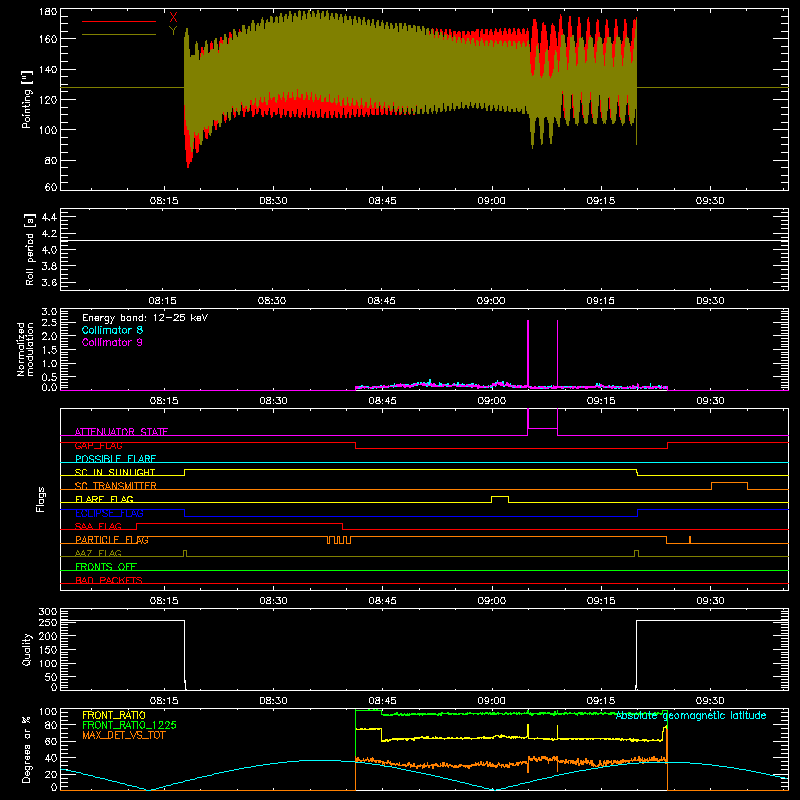The width and height of the screenshot is (800, 800).
Task: Click the 3.6 tick on Roll period axis
Action: coord(49,282)
